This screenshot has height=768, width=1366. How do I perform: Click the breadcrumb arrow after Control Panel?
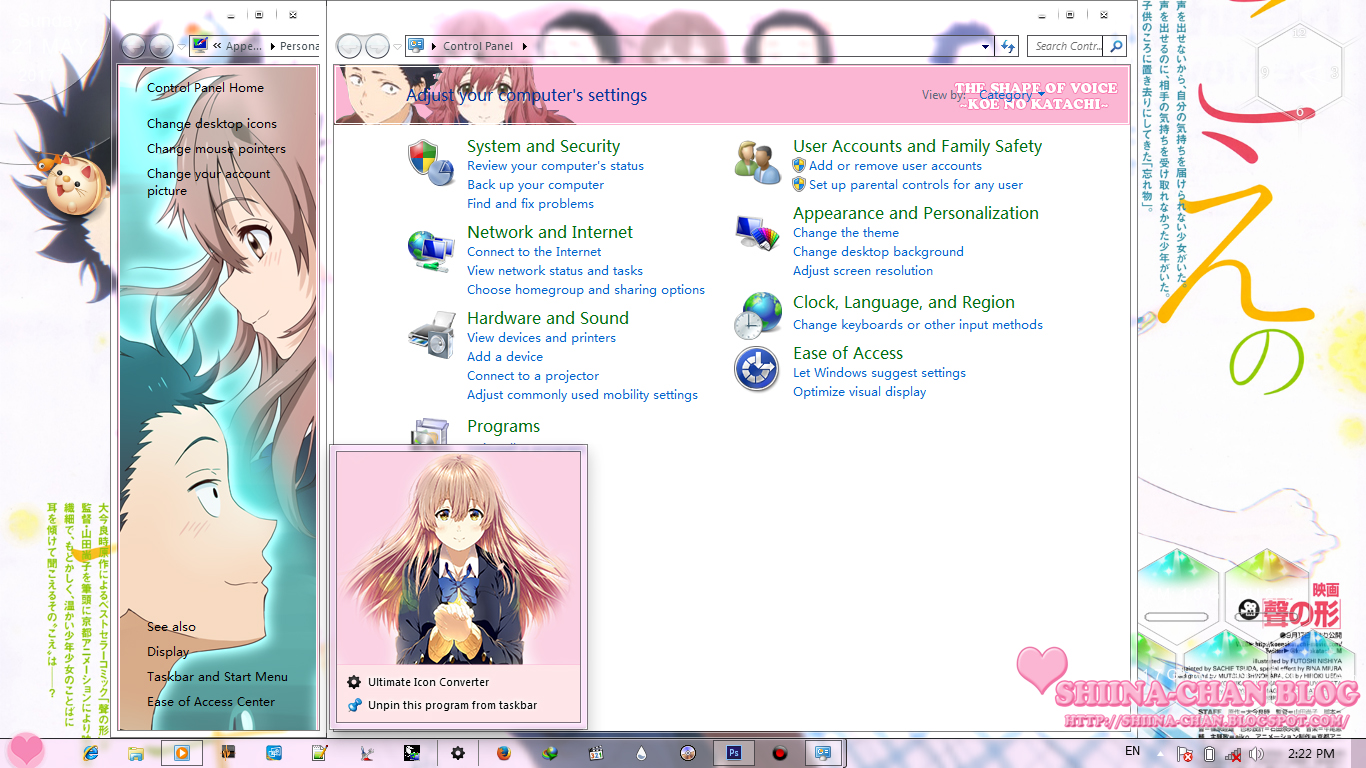pos(525,46)
